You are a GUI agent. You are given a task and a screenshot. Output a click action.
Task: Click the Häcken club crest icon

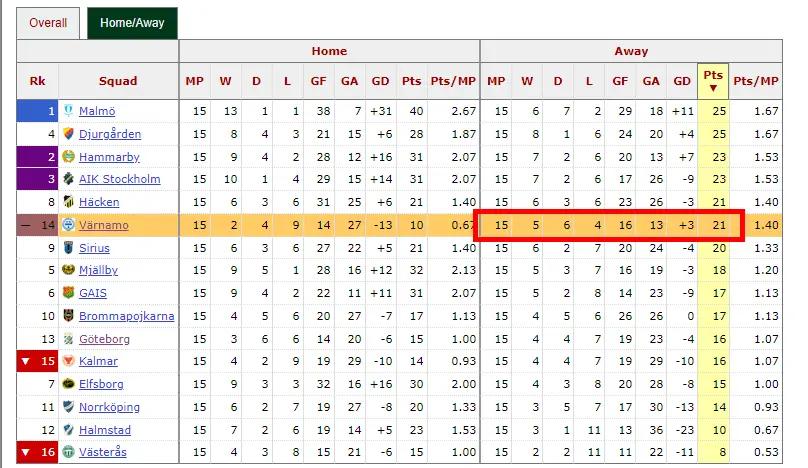68,202
